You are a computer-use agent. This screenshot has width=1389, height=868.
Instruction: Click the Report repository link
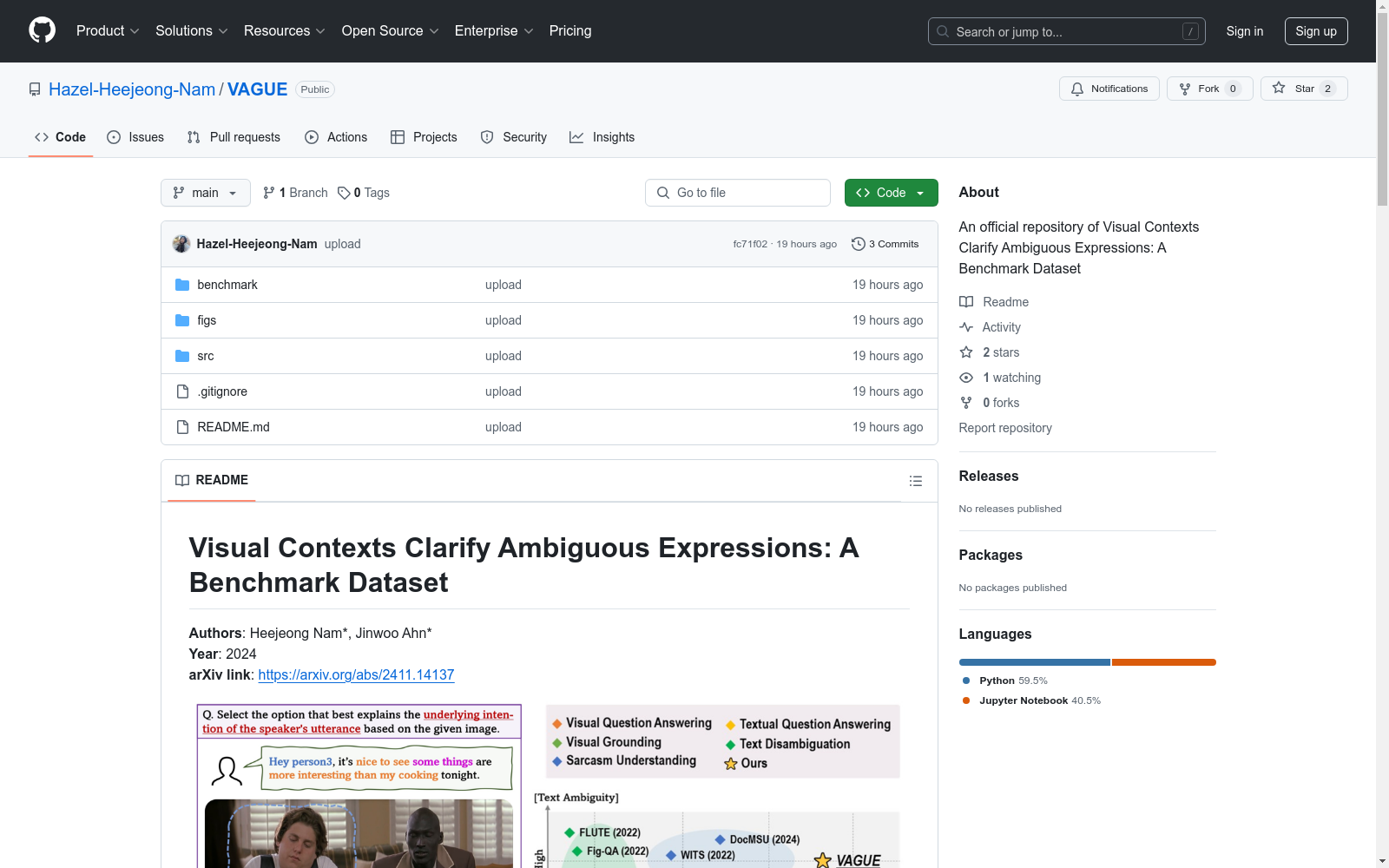click(x=1005, y=428)
